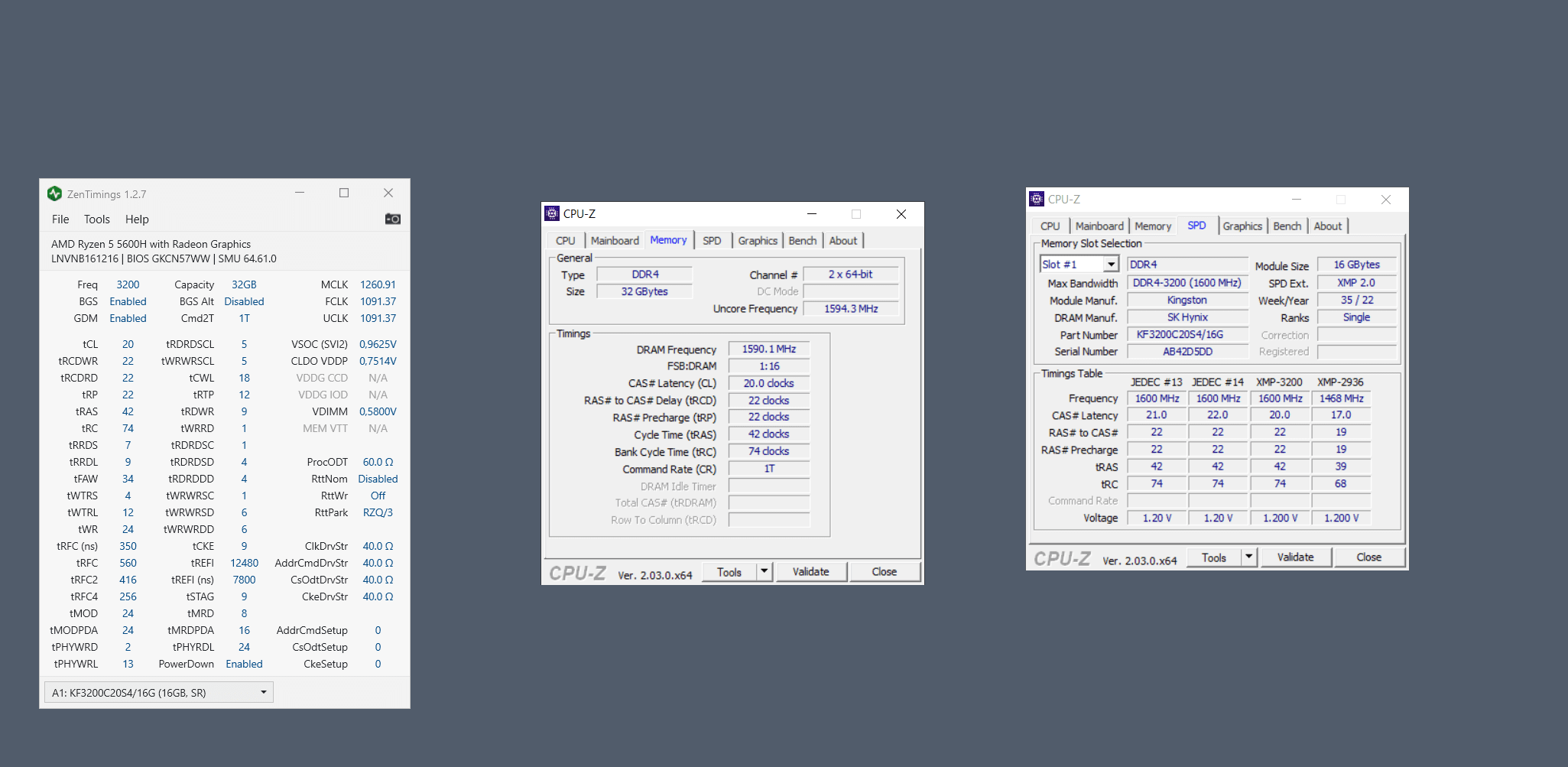This screenshot has height=767, width=1568.
Task: Click ZenTimings PowerDown Enabled value
Action: [x=244, y=664]
